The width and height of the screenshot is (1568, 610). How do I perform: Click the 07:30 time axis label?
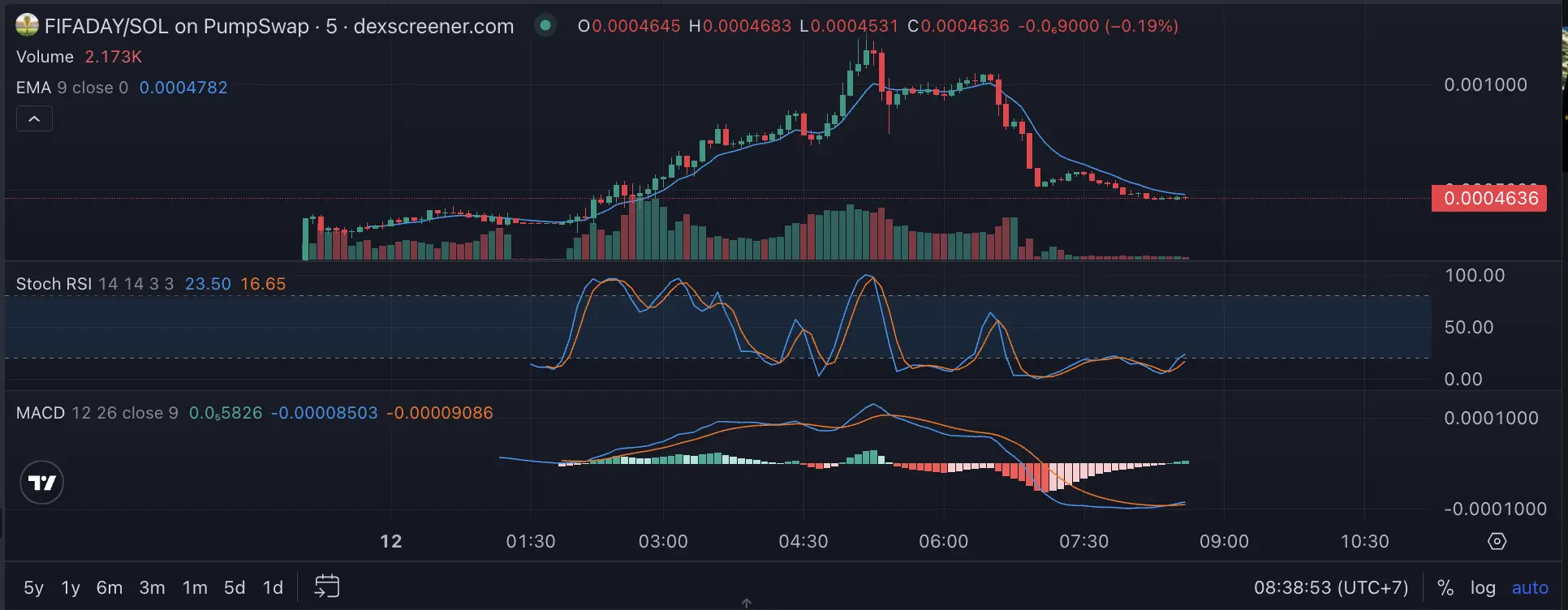(1084, 542)
